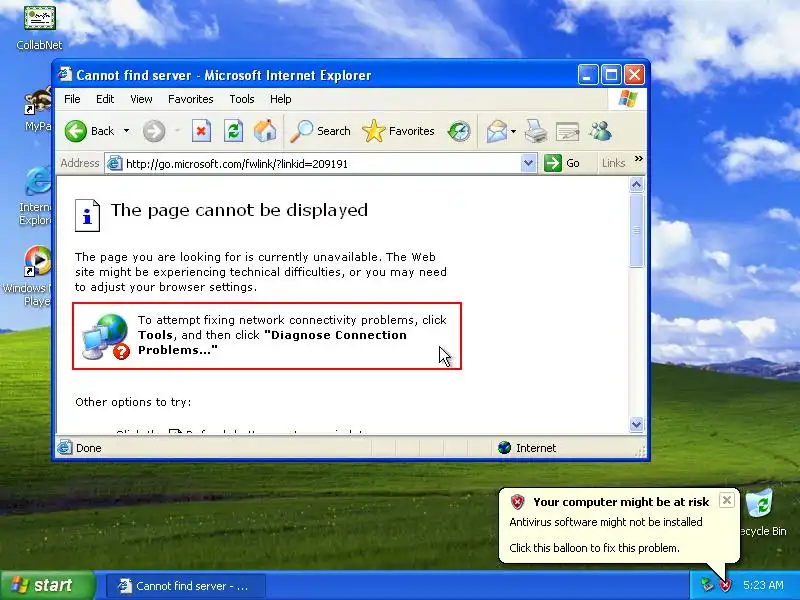Click the Internet zone globe in status bar
Viewport: 800px width, 600px height.
coord(504,447)
